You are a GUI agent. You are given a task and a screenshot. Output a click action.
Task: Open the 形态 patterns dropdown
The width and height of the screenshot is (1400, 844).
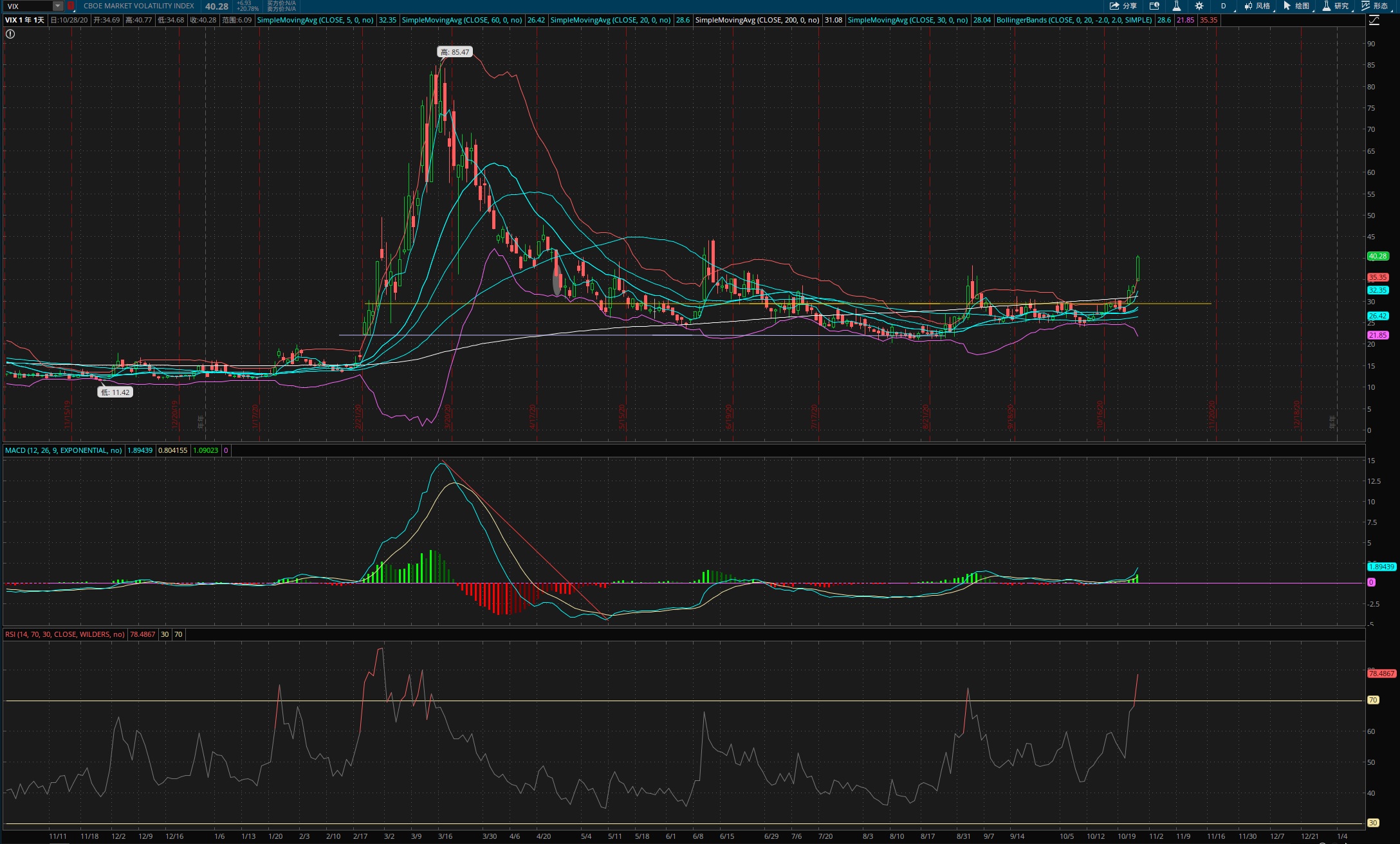pyautogui.click(x=1376, y=6)
